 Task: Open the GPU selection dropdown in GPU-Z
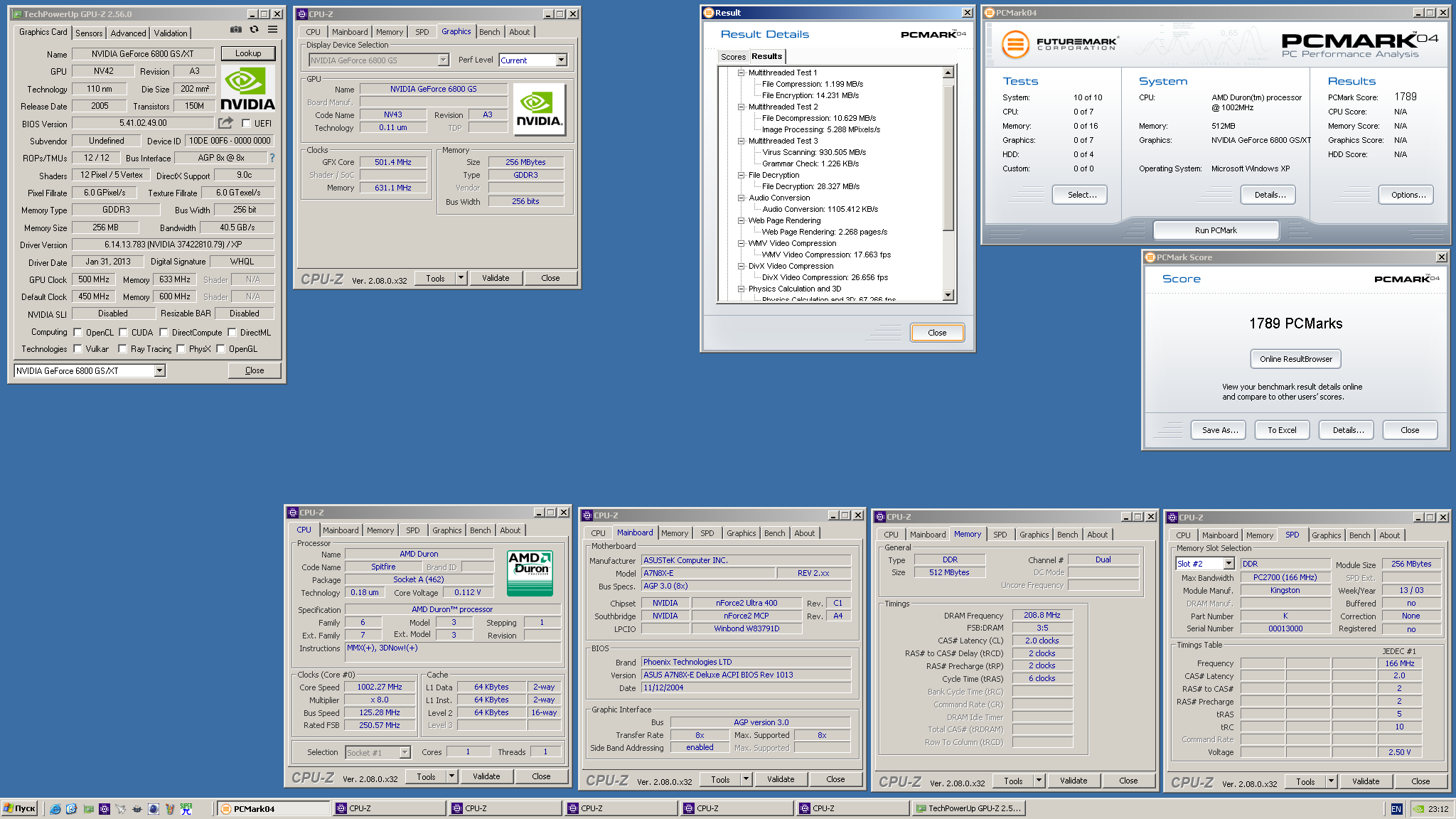click(159, 370)
